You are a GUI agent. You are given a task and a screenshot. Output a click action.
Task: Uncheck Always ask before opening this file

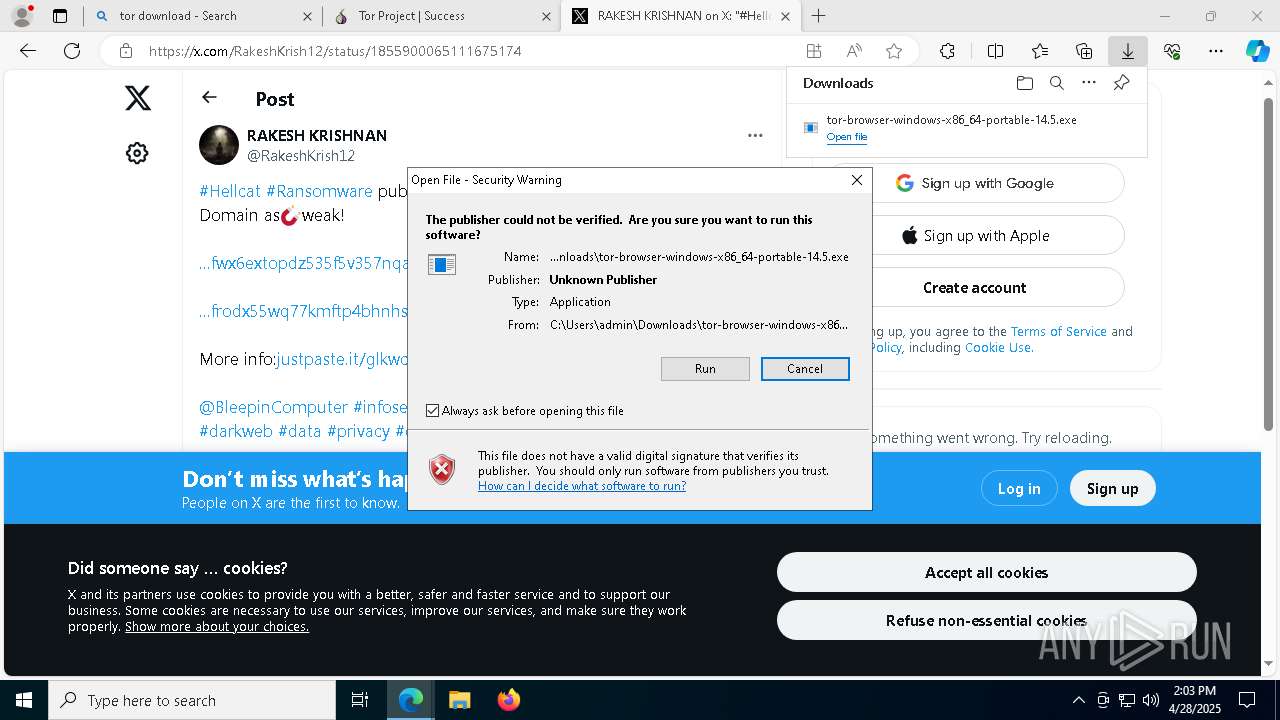pyautogui.click(x=433, y=411)
